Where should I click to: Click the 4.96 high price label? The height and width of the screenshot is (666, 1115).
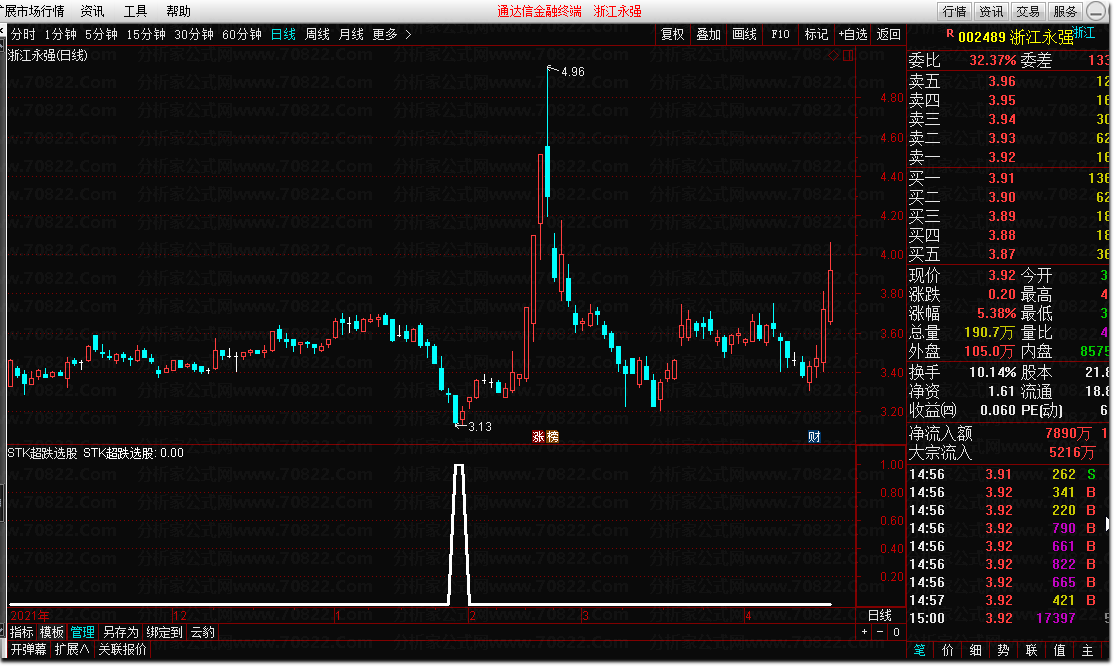point(572,72)
